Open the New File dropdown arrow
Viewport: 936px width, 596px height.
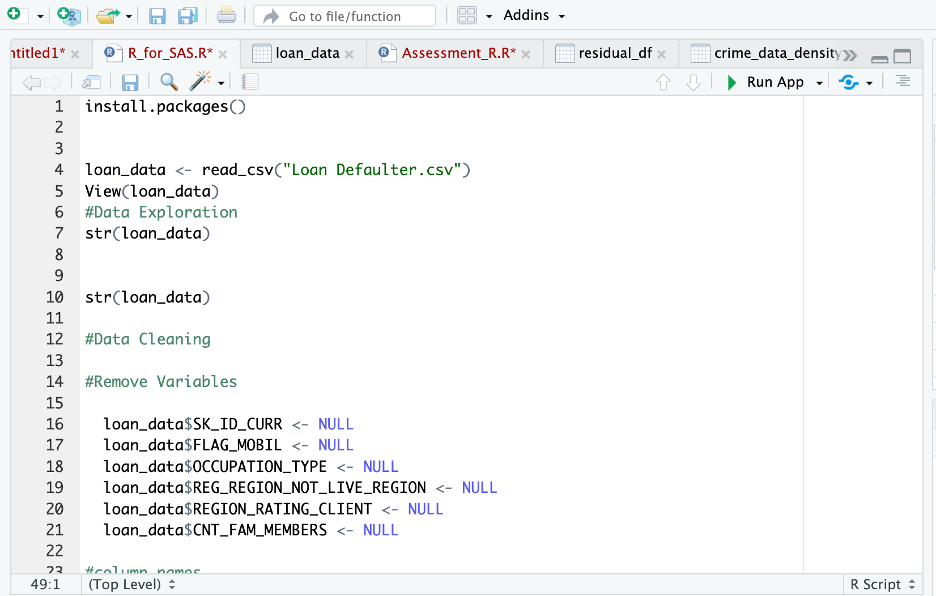[x=40, y=16]
